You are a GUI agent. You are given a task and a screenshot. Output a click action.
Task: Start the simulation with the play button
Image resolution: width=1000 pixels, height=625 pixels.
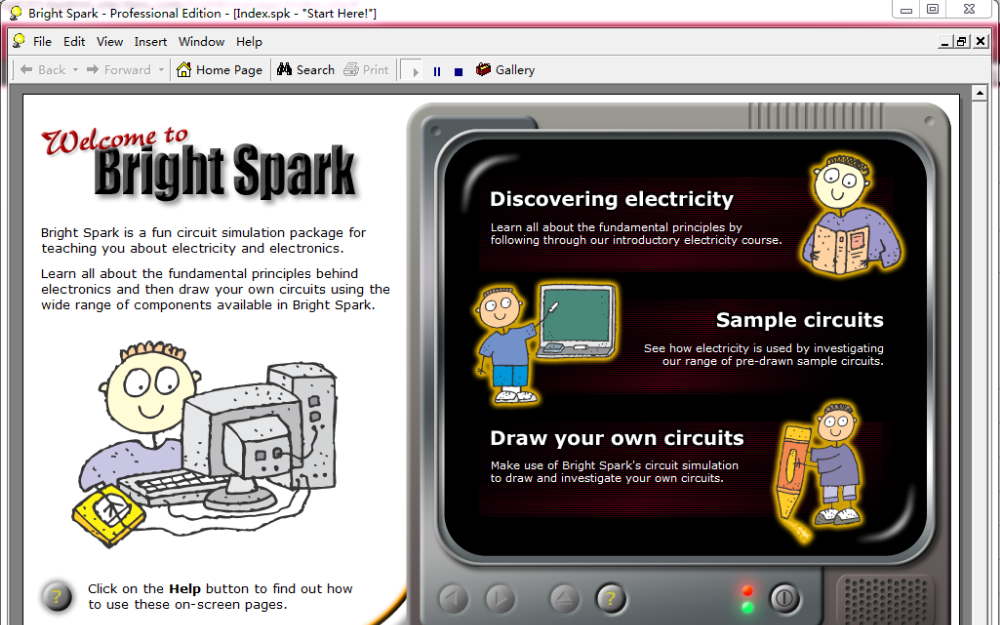click(x=413, y=71)
